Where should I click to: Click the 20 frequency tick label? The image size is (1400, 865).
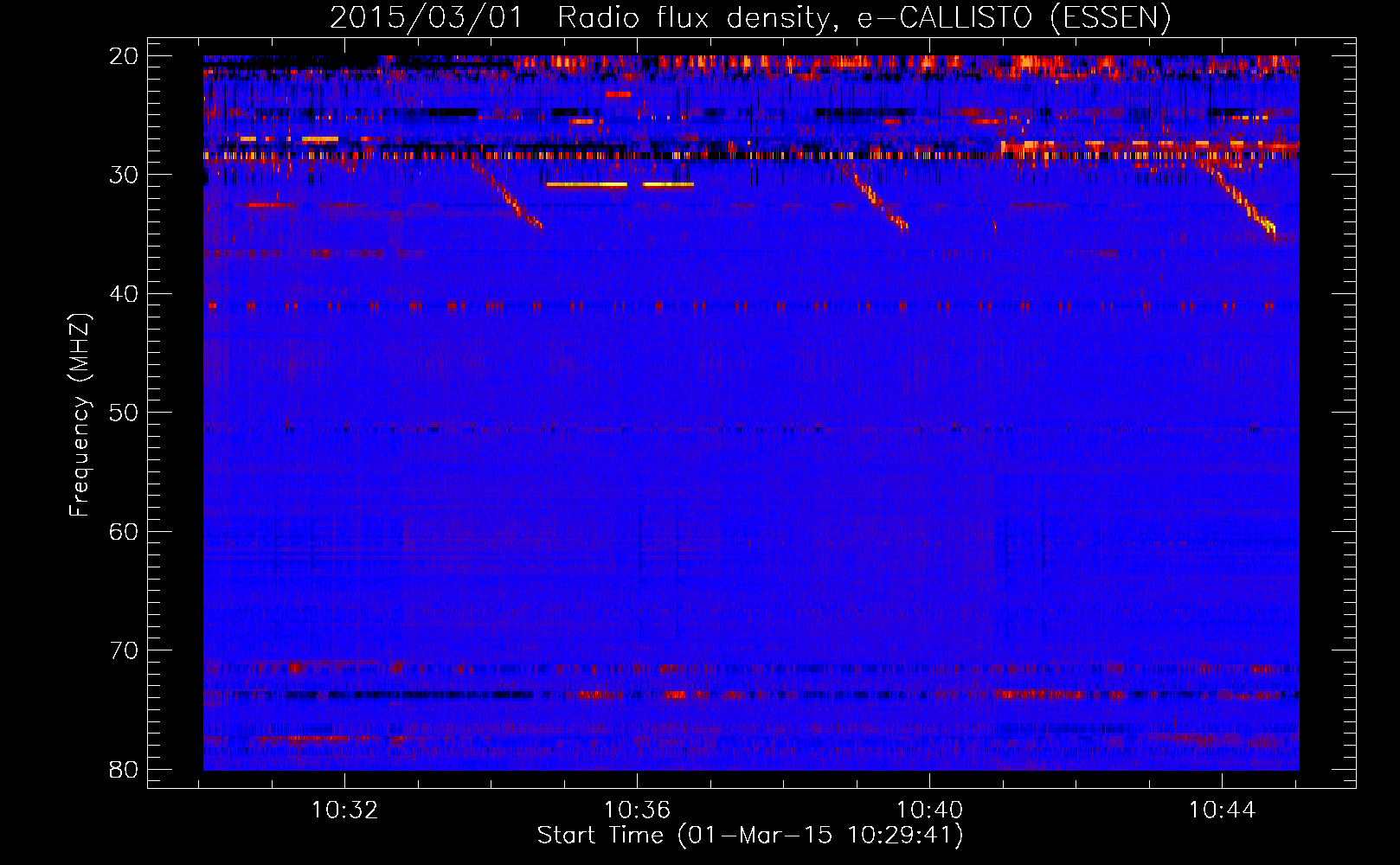click(124, 56)
